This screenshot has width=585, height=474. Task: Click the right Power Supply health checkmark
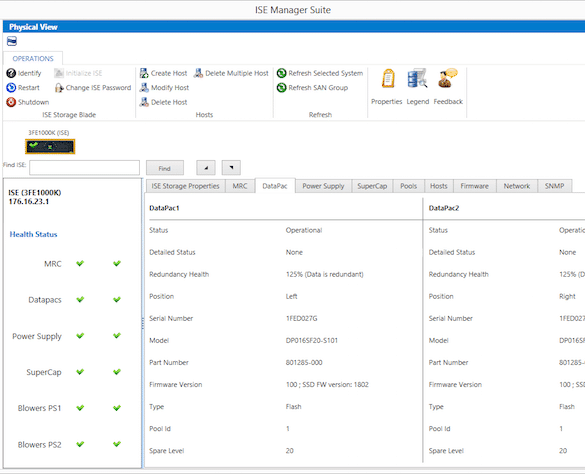click(x=117, y=336)
